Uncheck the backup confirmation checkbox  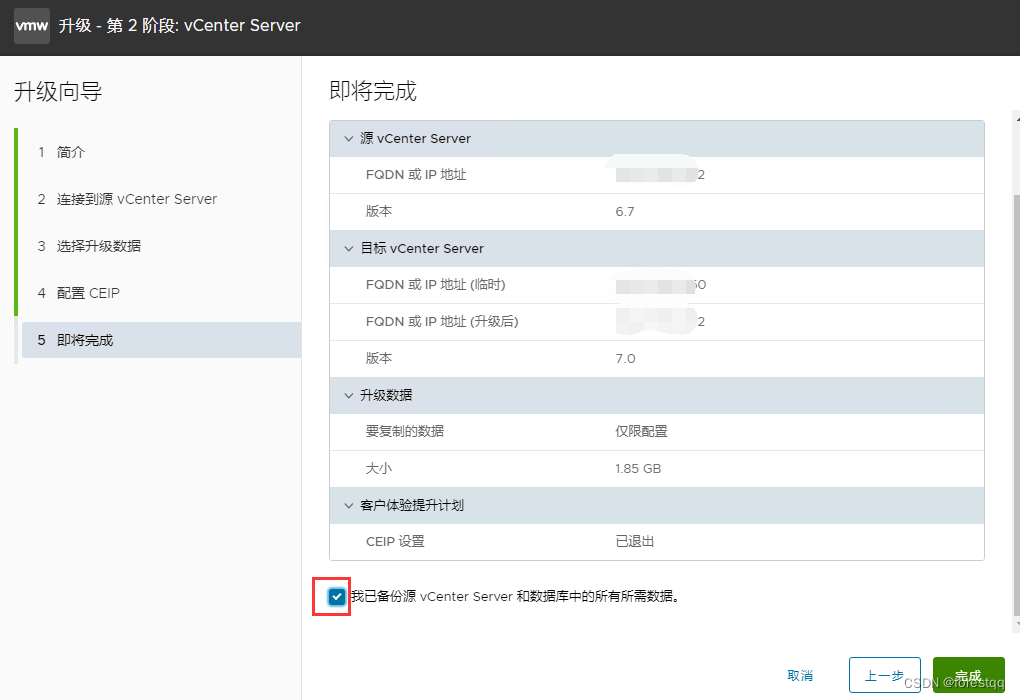[336, 596]
